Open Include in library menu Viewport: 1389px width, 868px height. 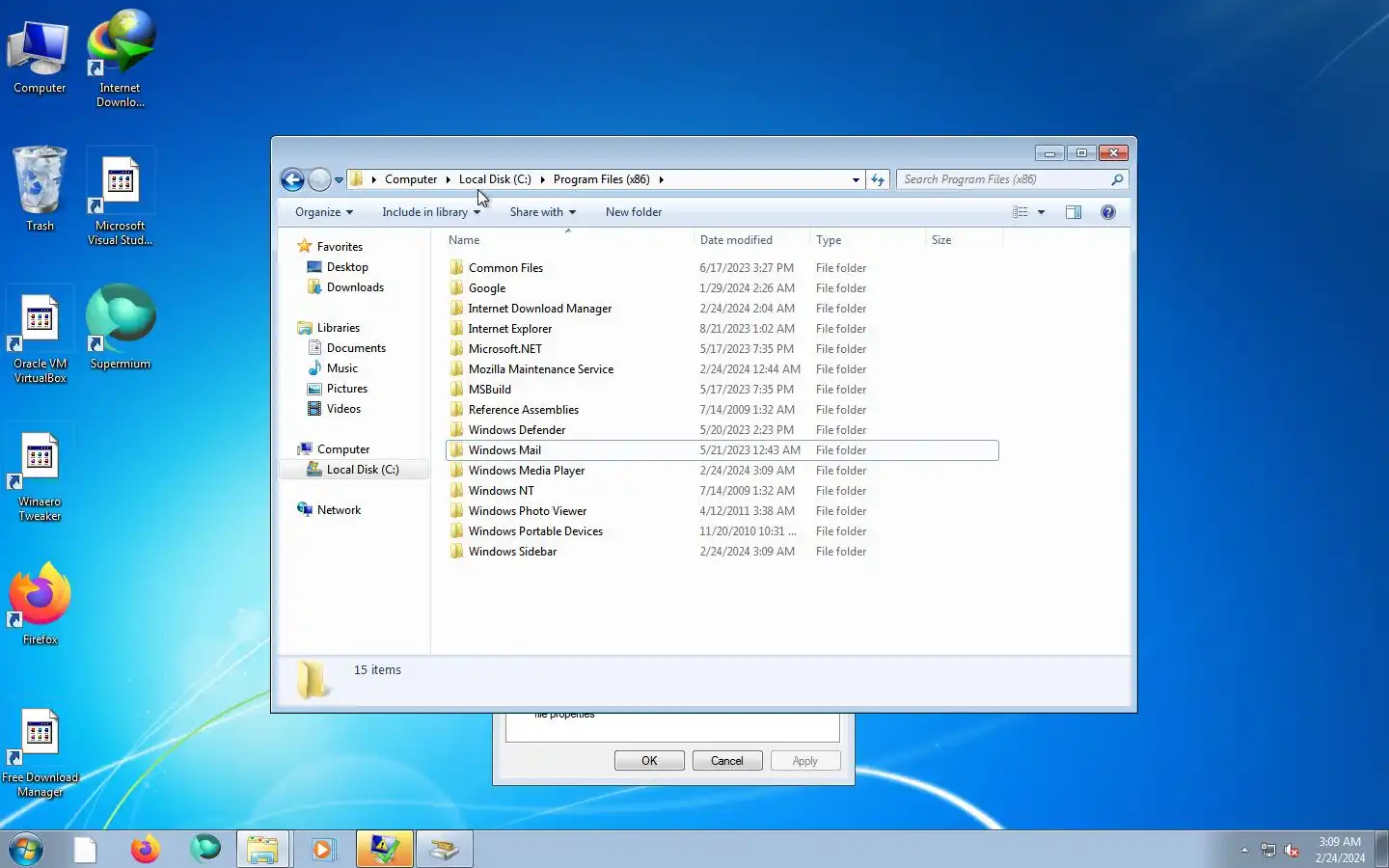(x=431, y=212)
